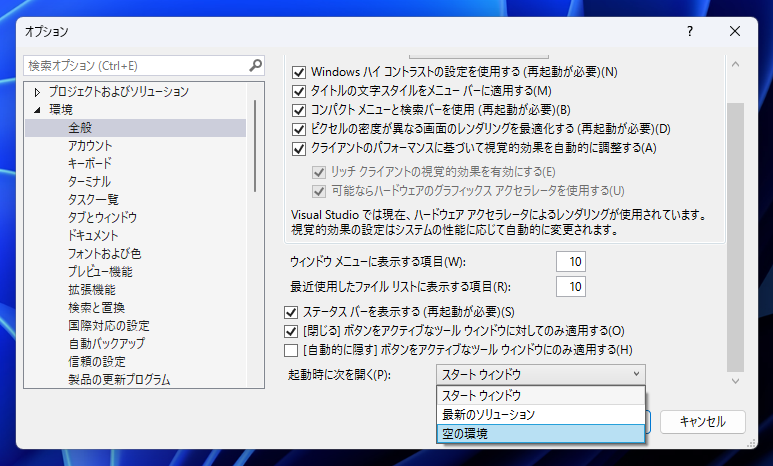The width and height of the screenshot is (773, 466).
Task: Click the options tree scrollbar thumb
Action: 255,146
